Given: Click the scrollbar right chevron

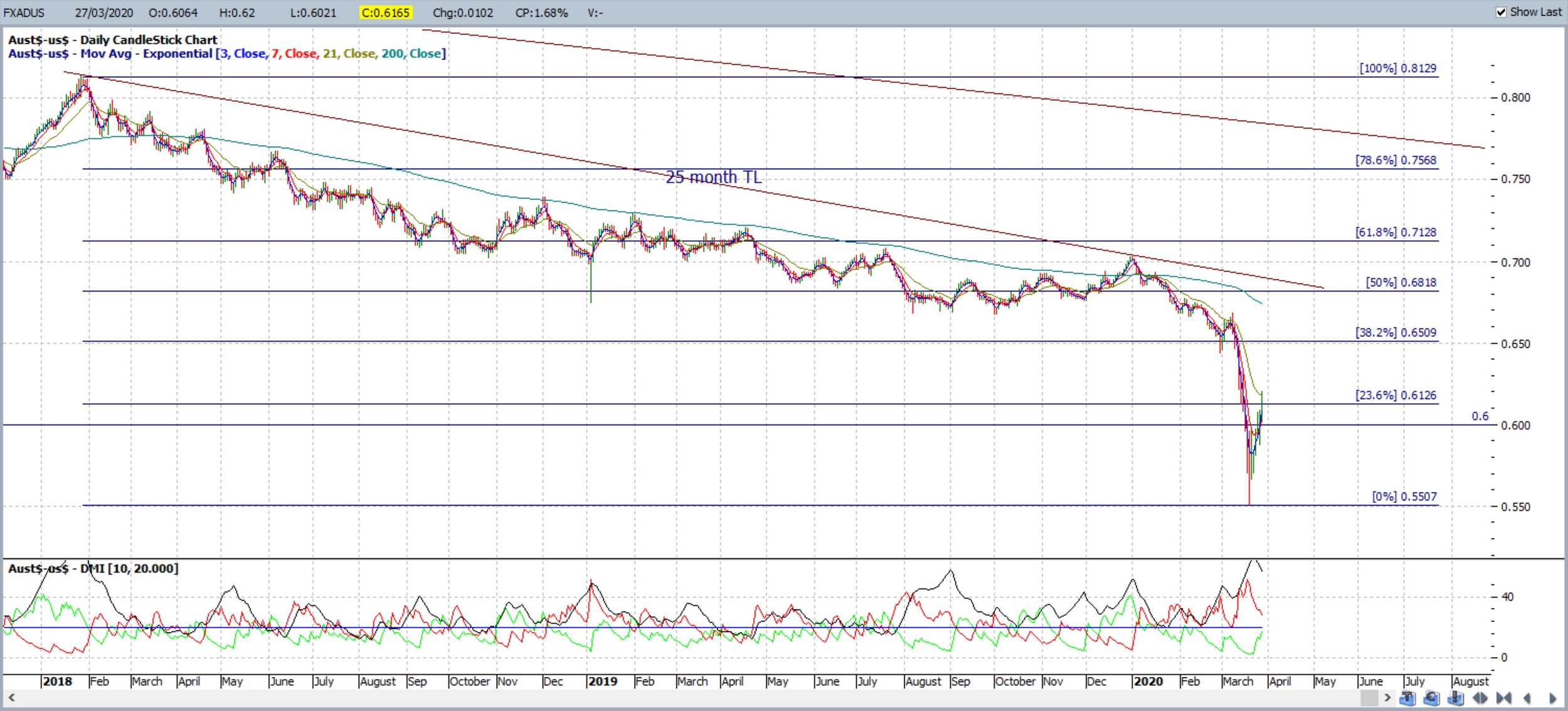Looking at the screenshot, I should (x=1387, y=697).
